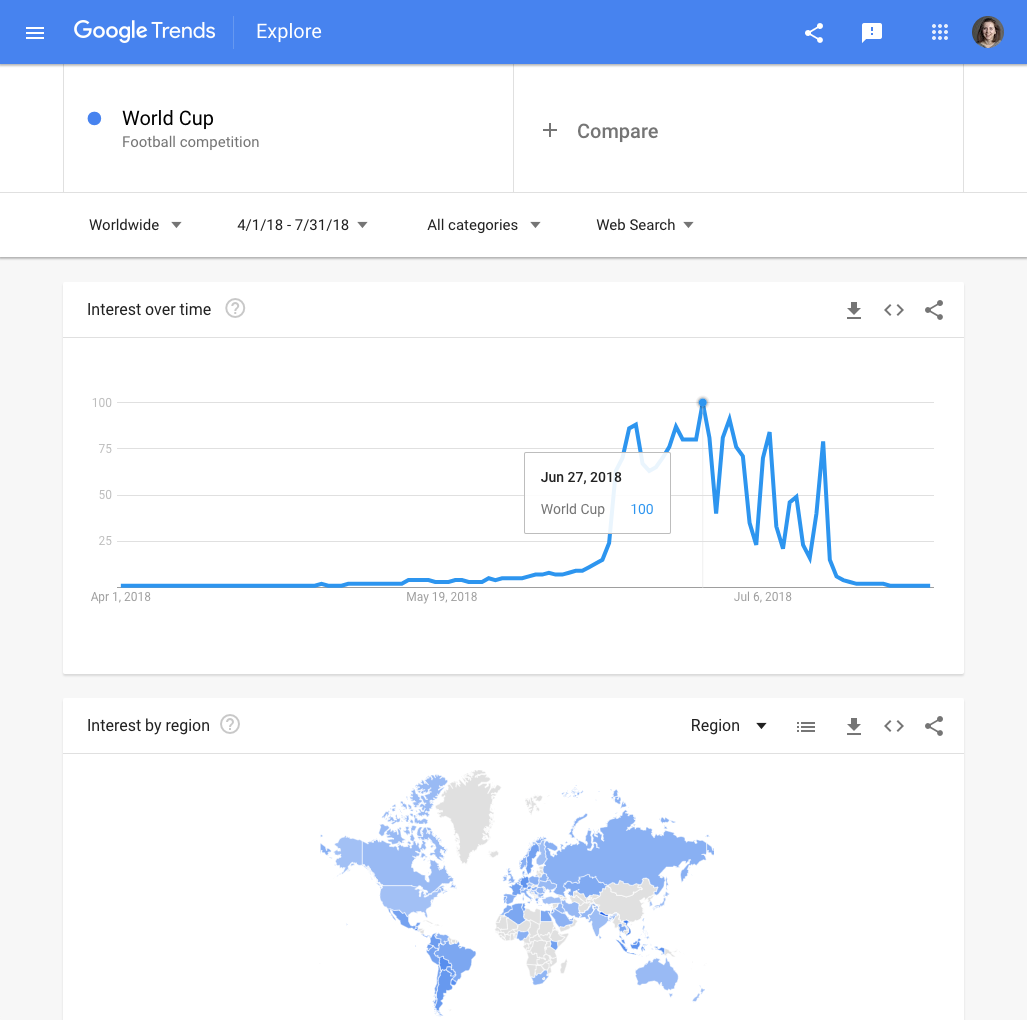Open help for Interest by region
Screen dimensions: 1027x1020
tap(230, 725)
